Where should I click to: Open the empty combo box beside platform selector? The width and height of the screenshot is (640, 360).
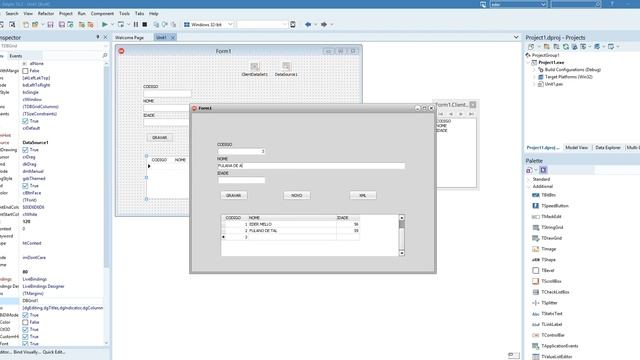(x=262, y=24)
